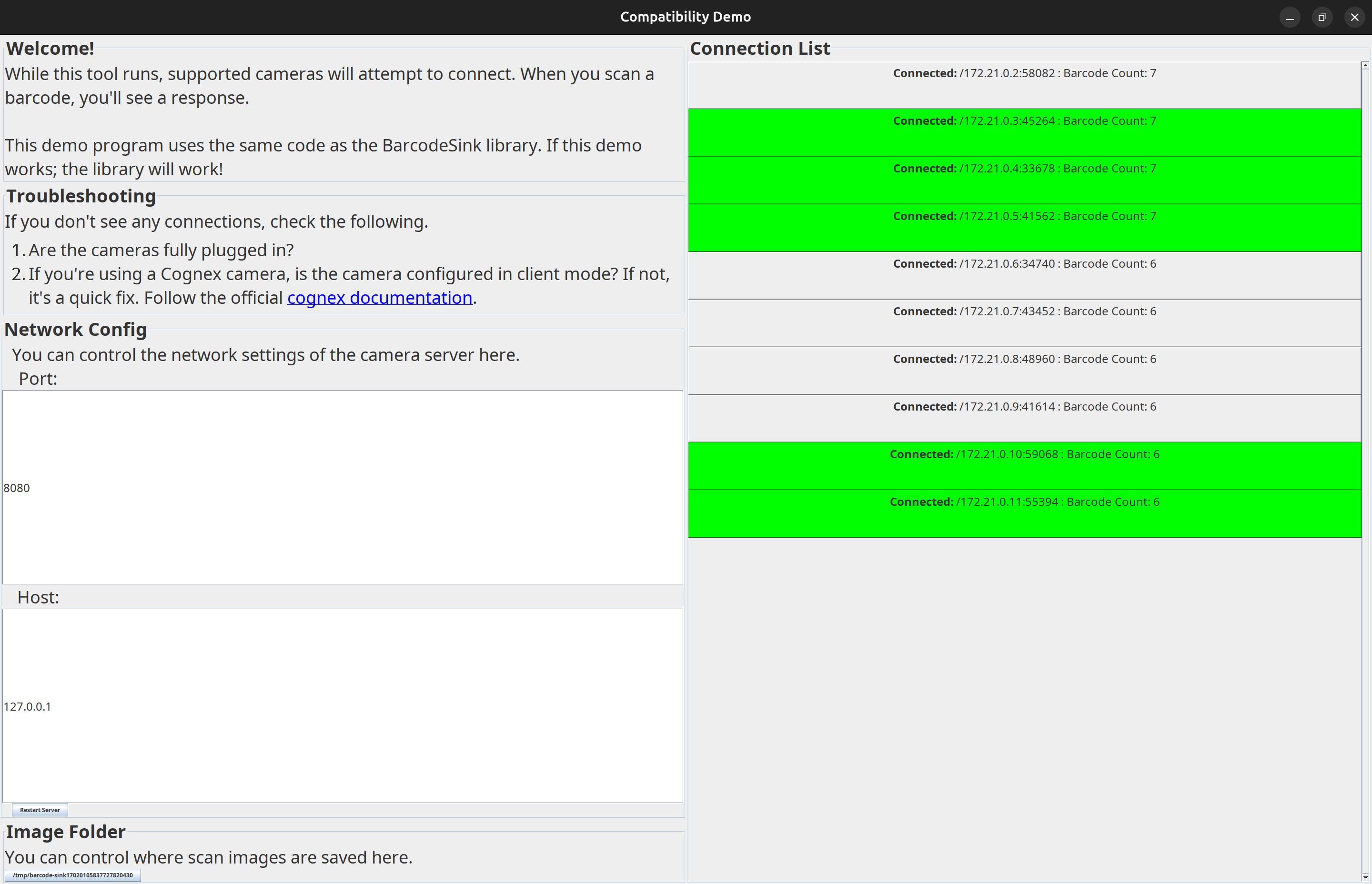The height and width of the screenshot is (884, 1372).
Task: Click inside the Port input field showing 8080
Action: tap(343, 487)
